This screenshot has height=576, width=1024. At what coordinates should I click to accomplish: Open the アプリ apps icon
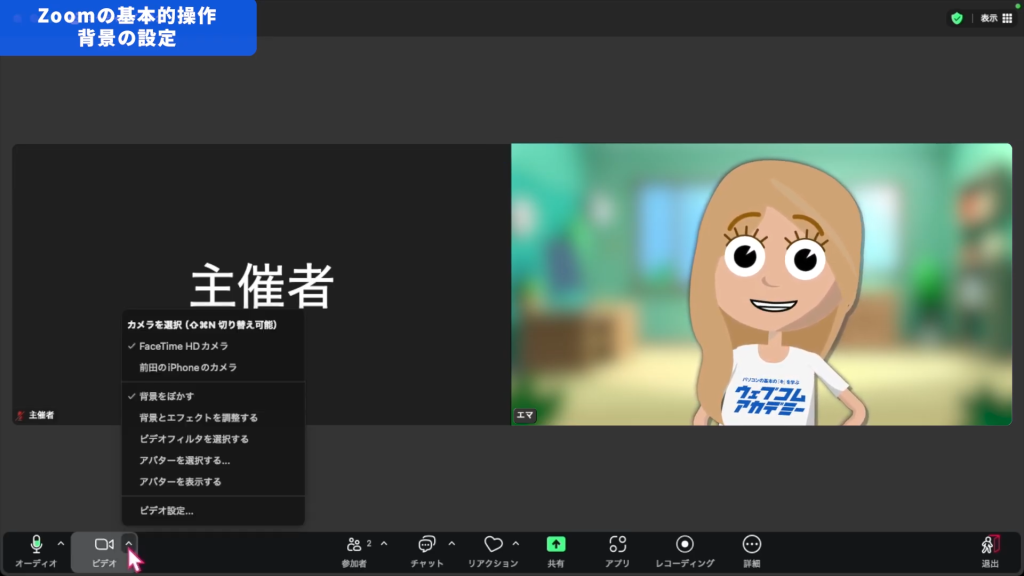click(617, 545)
